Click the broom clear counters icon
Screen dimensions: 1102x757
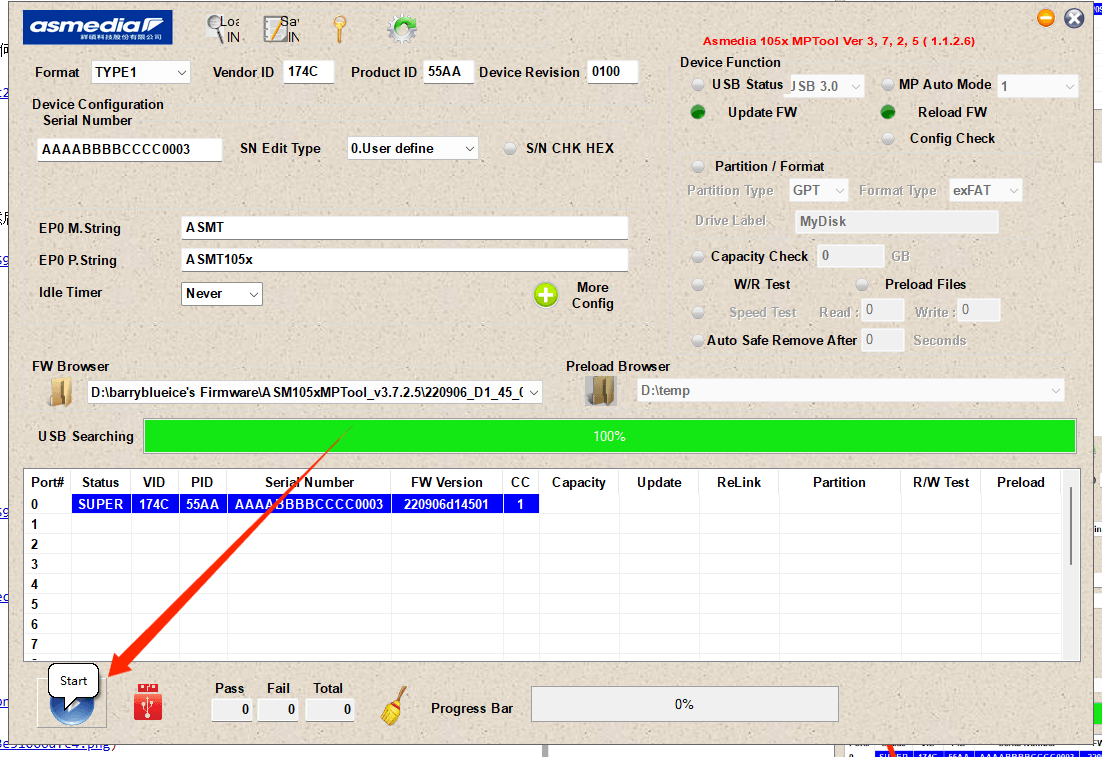point(394,706)
